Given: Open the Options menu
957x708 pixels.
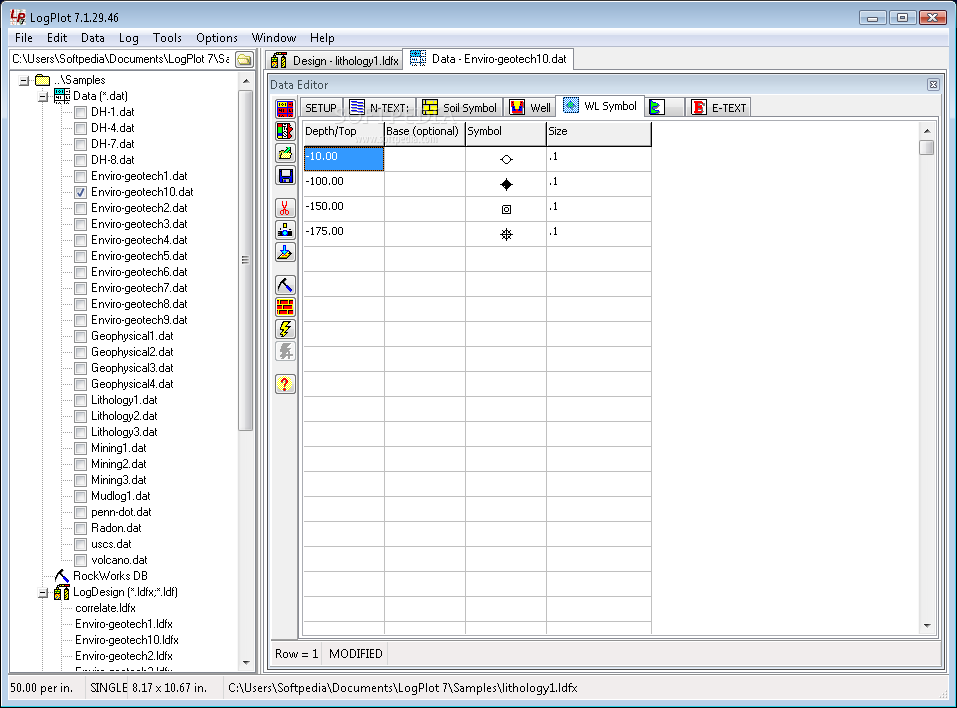Looking at the screenshot, I should pyautogui.click(x=217, y=38).
